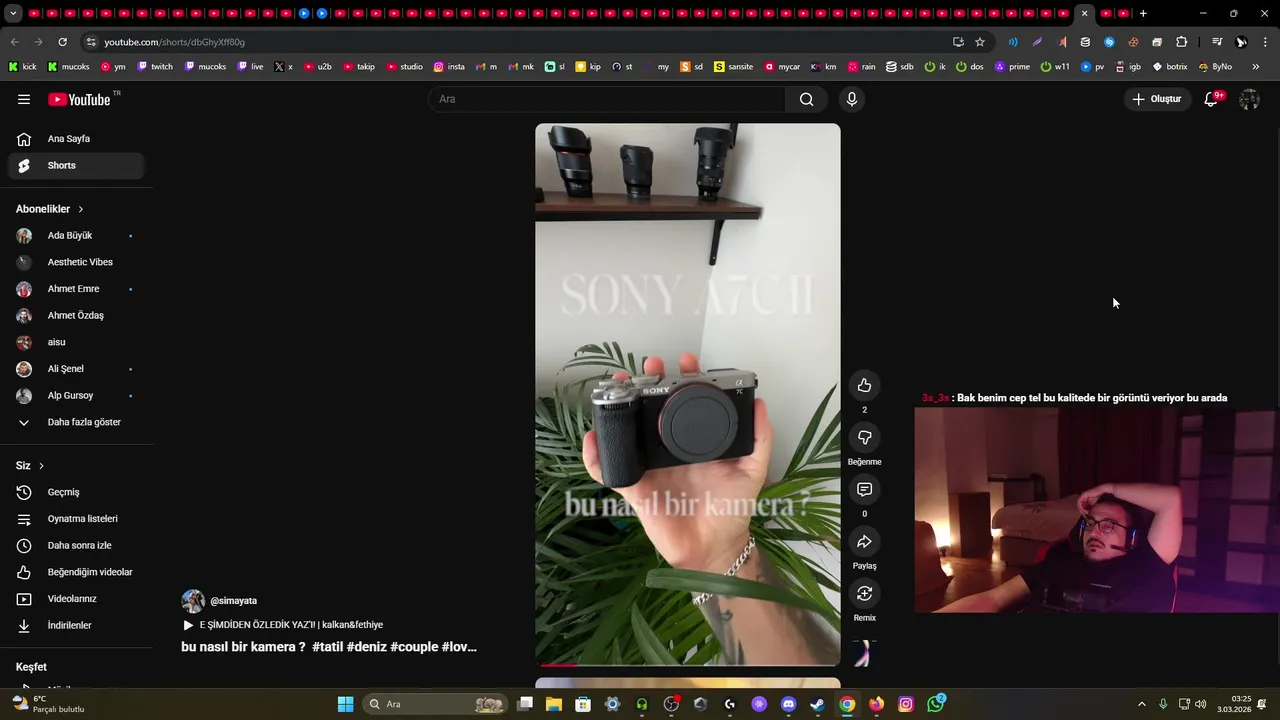Image resolution: width=1280 pixels, height=720 pixels.
Task: Open the Alp Gursoy channel
Action: (76, 395)
